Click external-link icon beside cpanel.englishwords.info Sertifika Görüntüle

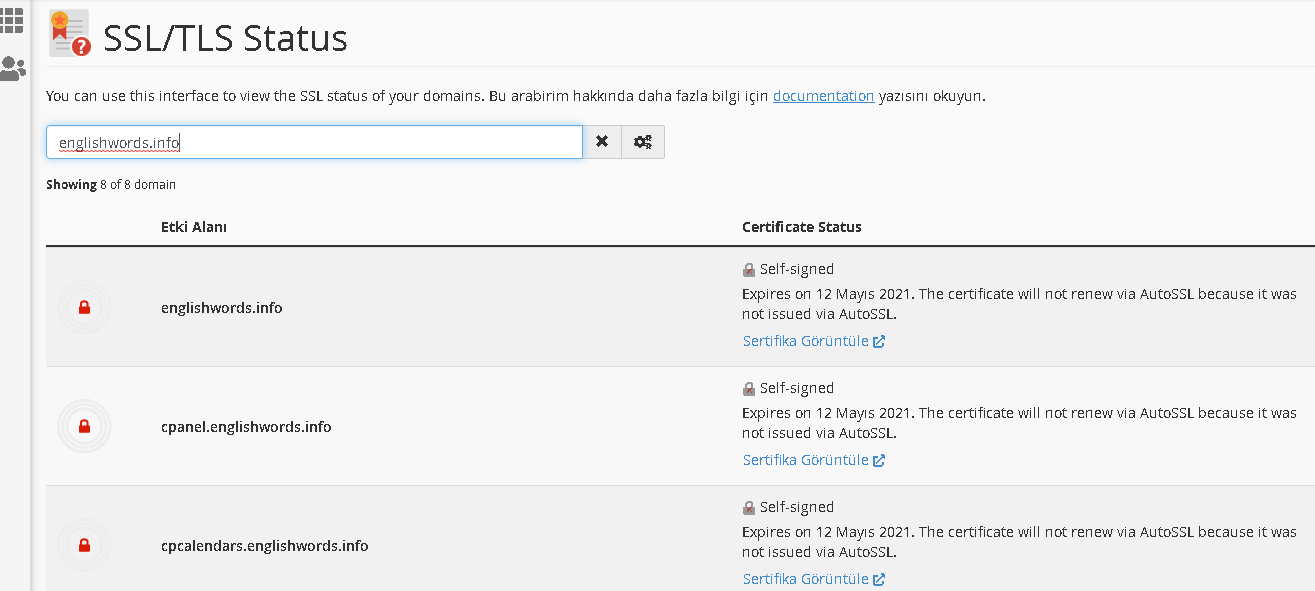click(x=879, y=460)
